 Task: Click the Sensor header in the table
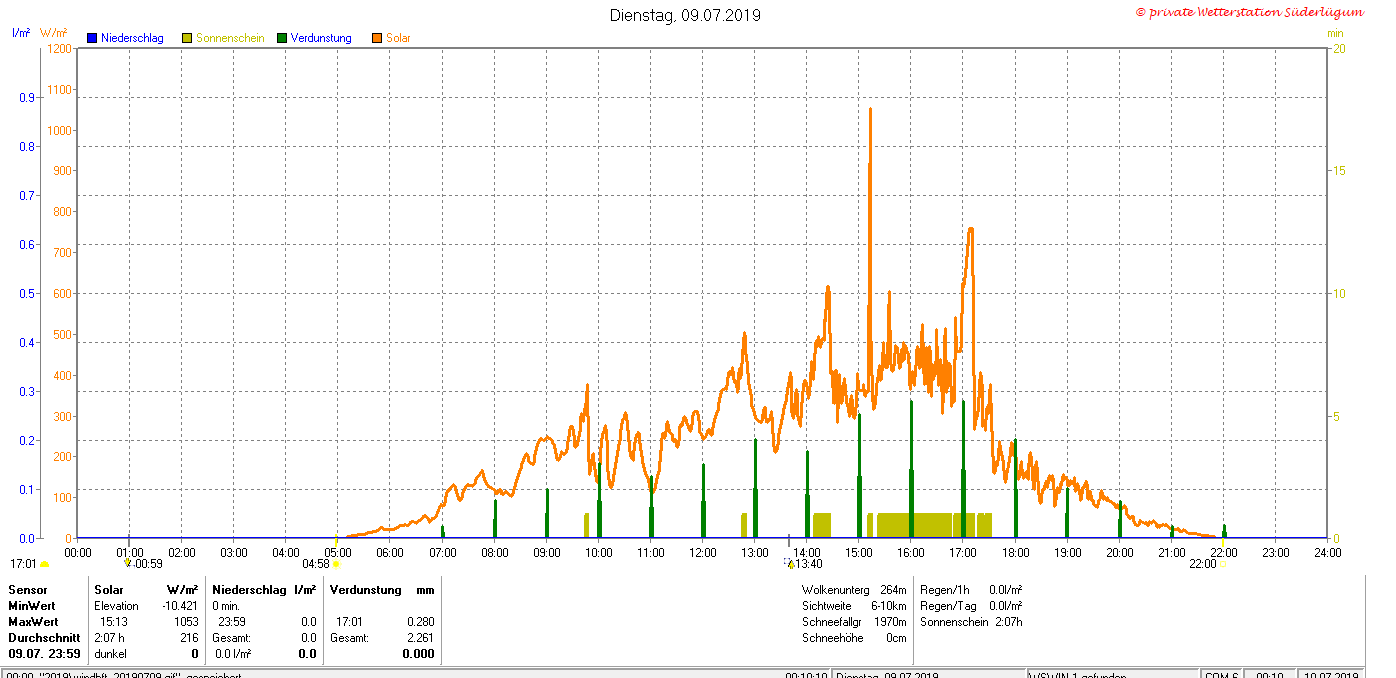pyautogui.click(x=28, y=590)
